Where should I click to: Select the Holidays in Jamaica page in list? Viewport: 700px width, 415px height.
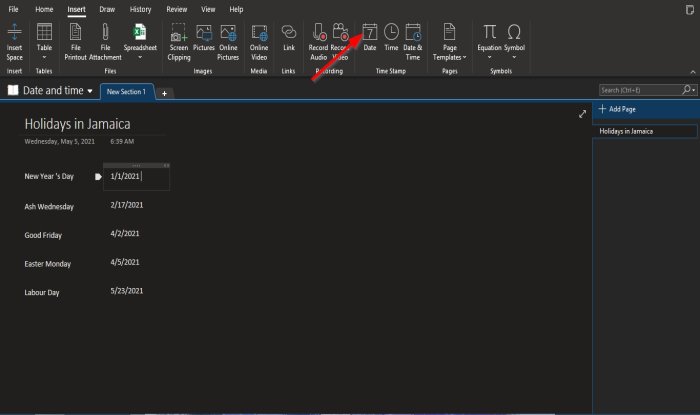click(x=645, y=131)
